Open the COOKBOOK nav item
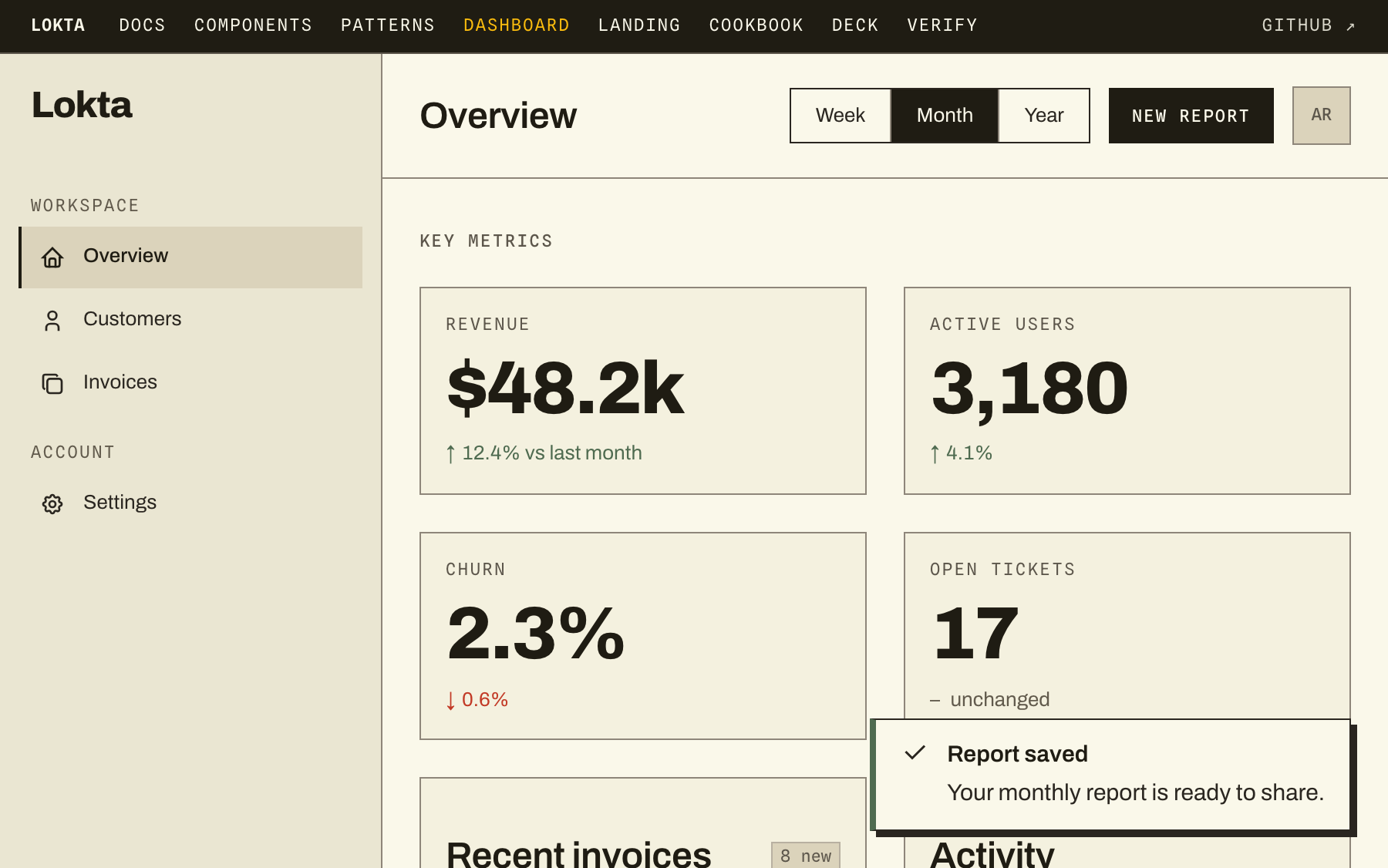Image resolution: width=1388 pixels, height=868 pixels. click(756, 25)
